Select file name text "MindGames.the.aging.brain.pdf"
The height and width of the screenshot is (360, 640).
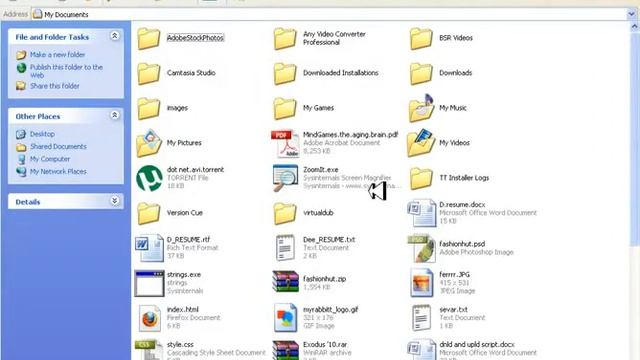[350, 135]
